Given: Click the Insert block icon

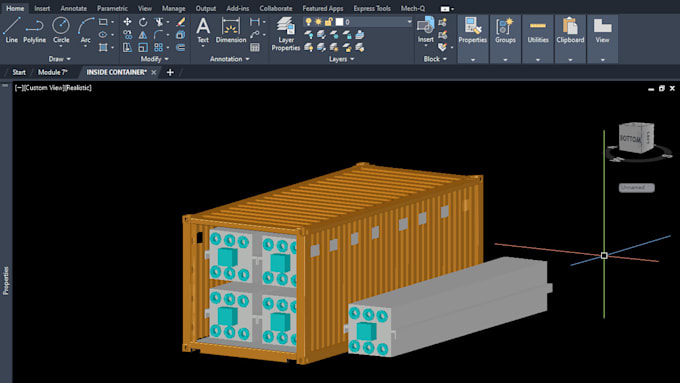Looking at the screenshot, I should (x=425, y=30).
